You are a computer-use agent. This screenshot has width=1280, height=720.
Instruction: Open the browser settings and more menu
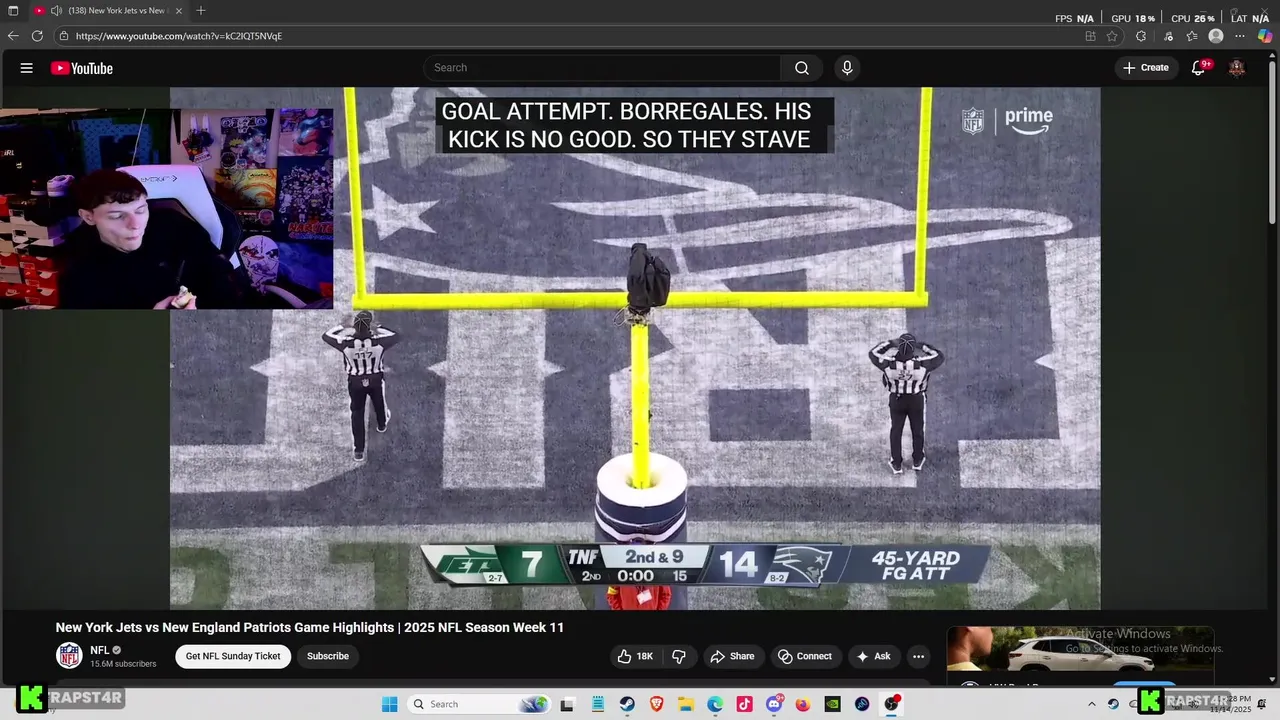click(x=1240, y=36)
